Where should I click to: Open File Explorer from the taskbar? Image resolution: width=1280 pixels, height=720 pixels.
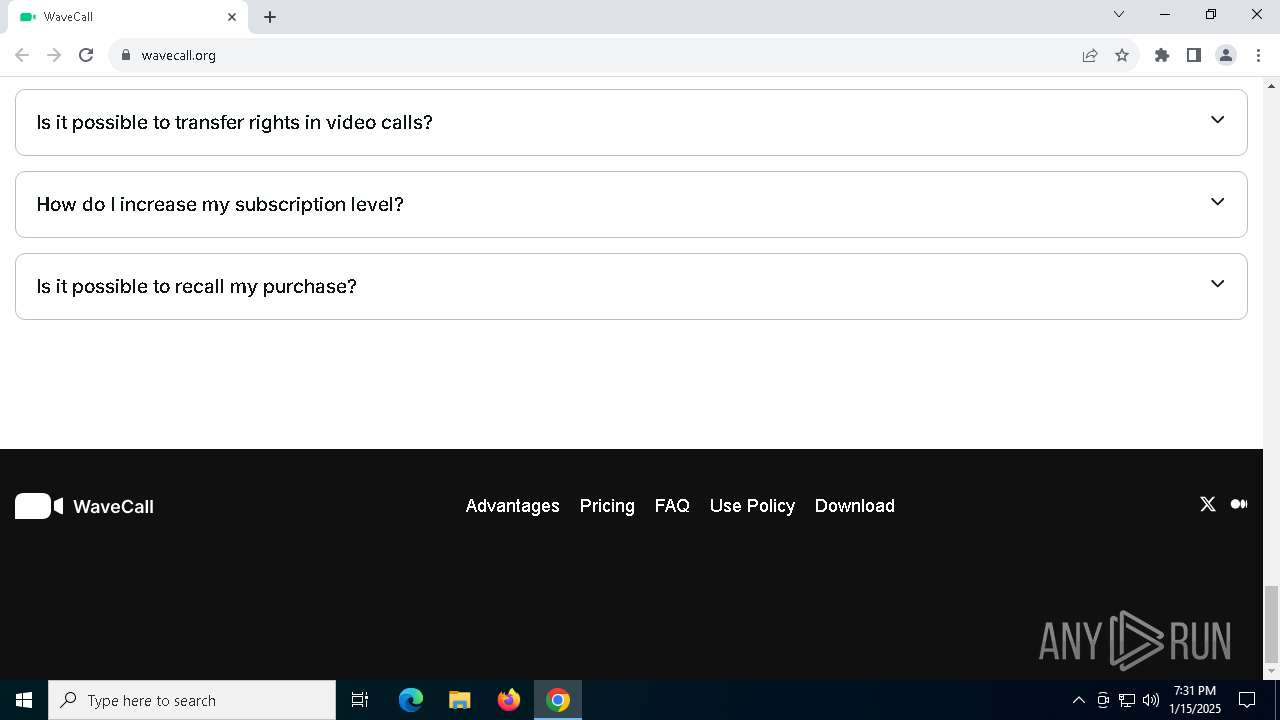coord(460,700)
